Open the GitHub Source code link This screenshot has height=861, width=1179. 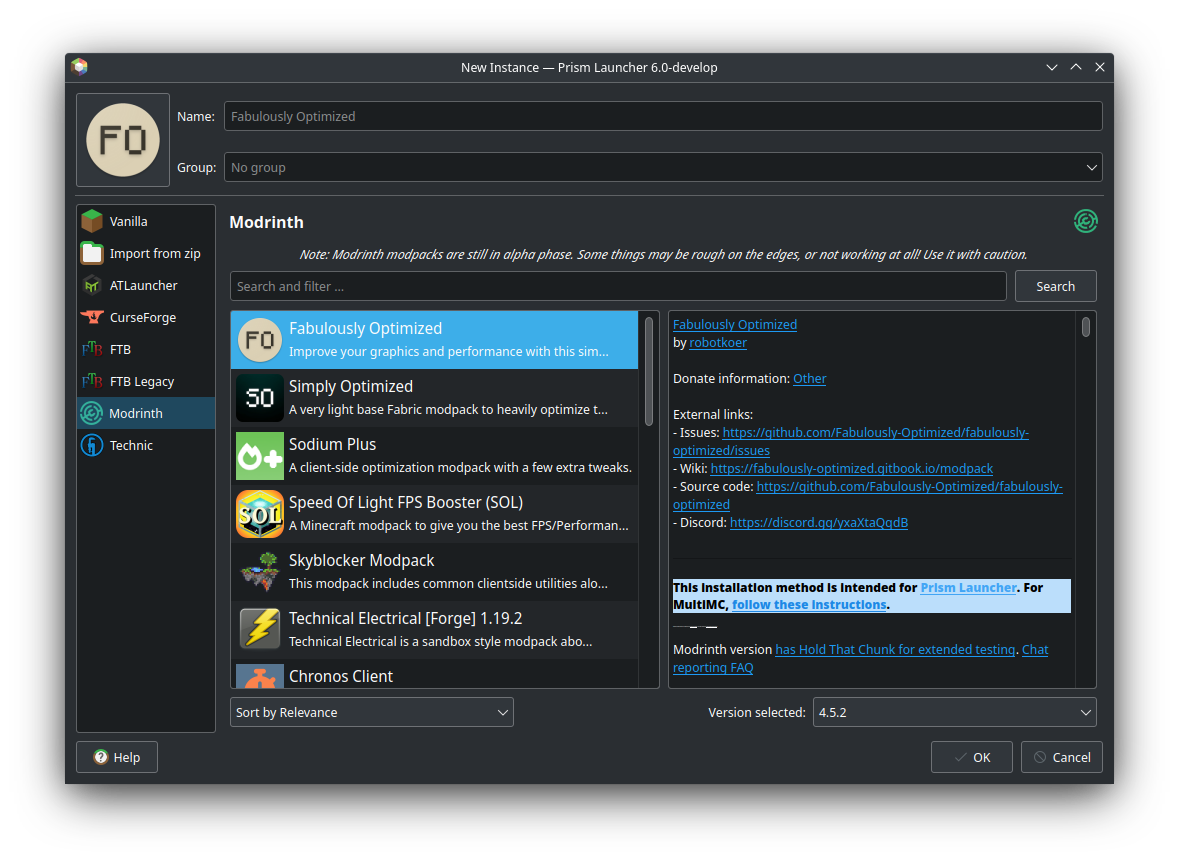click(x=909, y=487)
